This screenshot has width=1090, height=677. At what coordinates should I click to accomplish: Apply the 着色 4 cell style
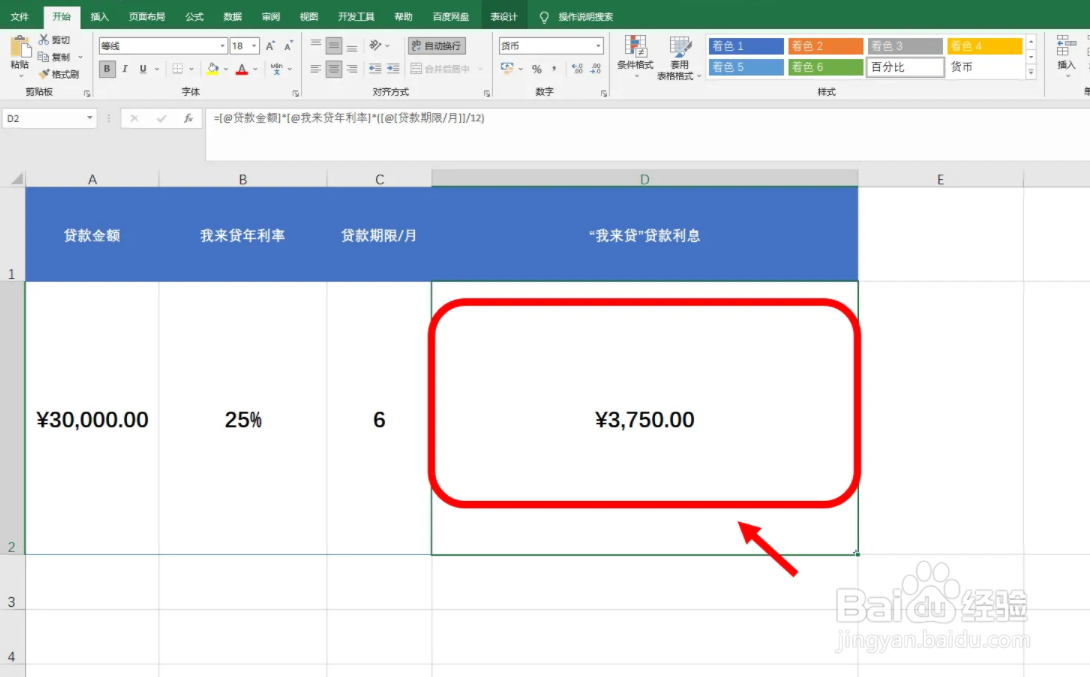(984, 46)
